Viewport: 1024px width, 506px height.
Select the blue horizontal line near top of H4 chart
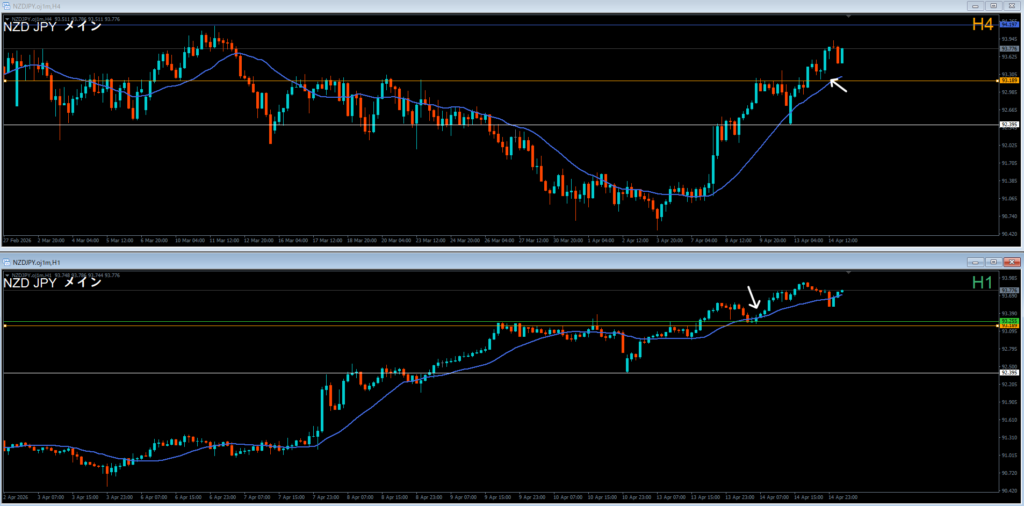pyautogui.click(x=400, y=24)
